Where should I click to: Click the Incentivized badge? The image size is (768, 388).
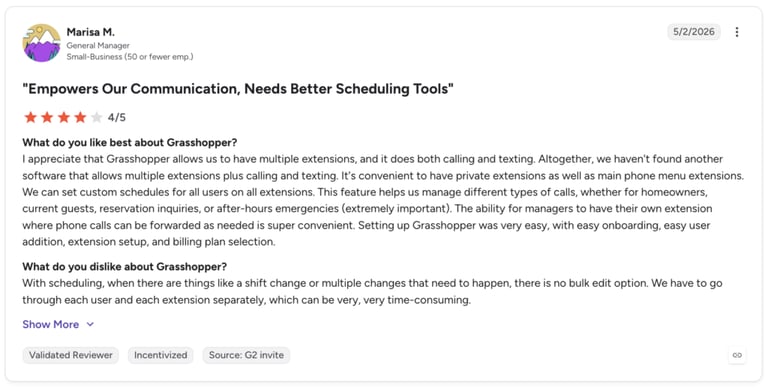click(x=161, y=355)
